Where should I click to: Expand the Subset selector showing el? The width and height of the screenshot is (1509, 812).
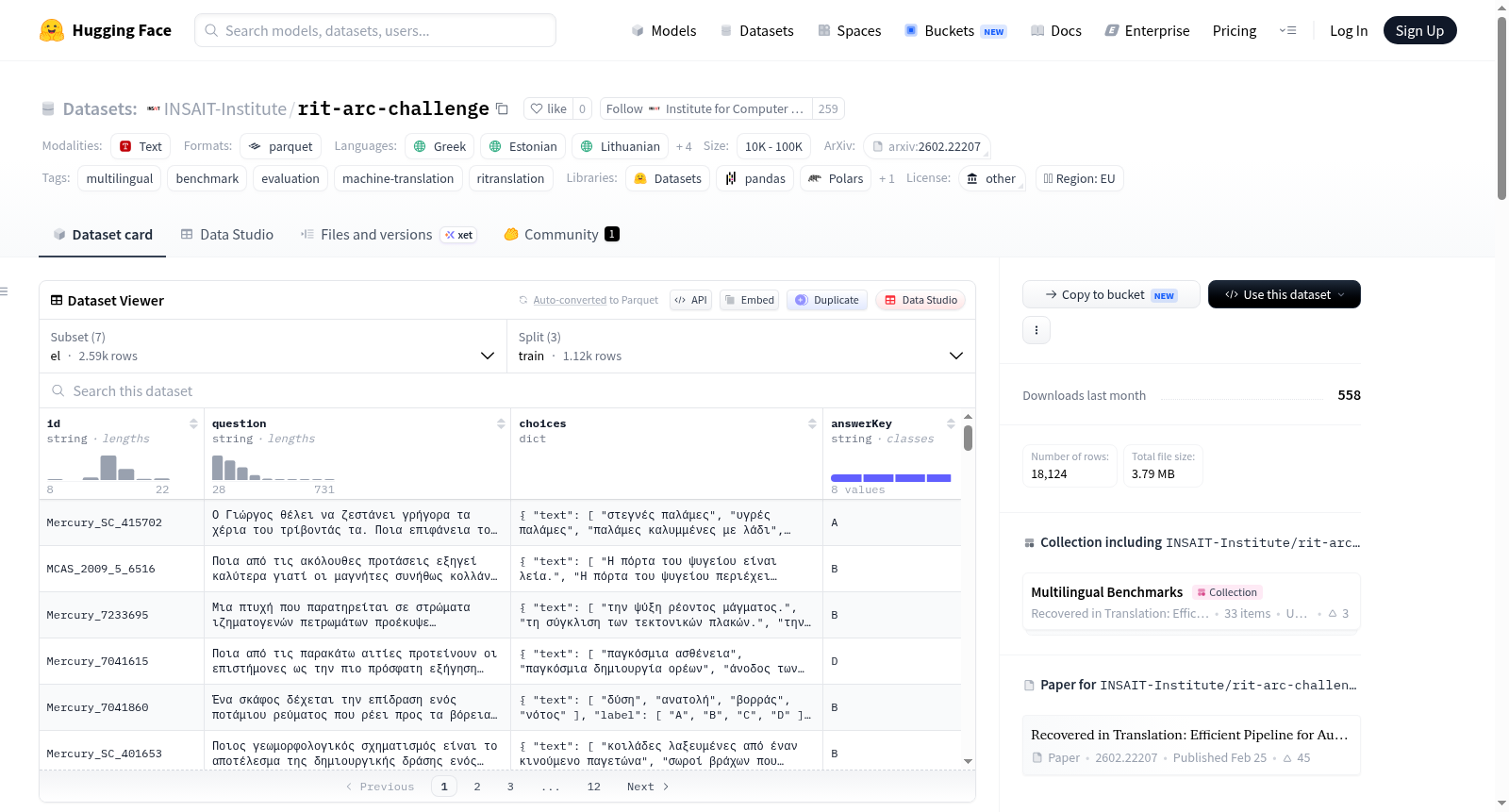pyautogui.click(x=273, y=347)
